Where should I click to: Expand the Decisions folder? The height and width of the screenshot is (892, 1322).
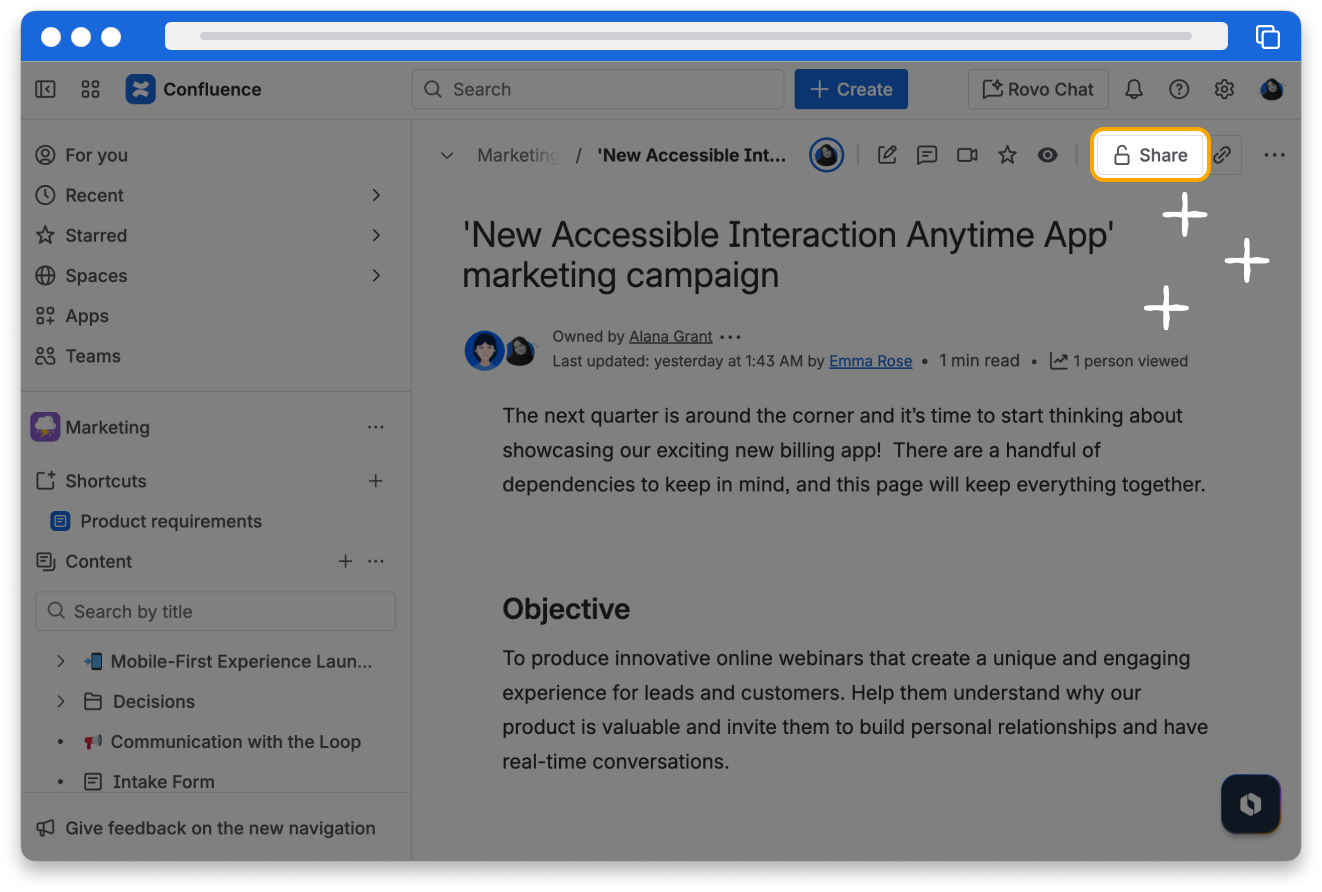tap(61, 701)
